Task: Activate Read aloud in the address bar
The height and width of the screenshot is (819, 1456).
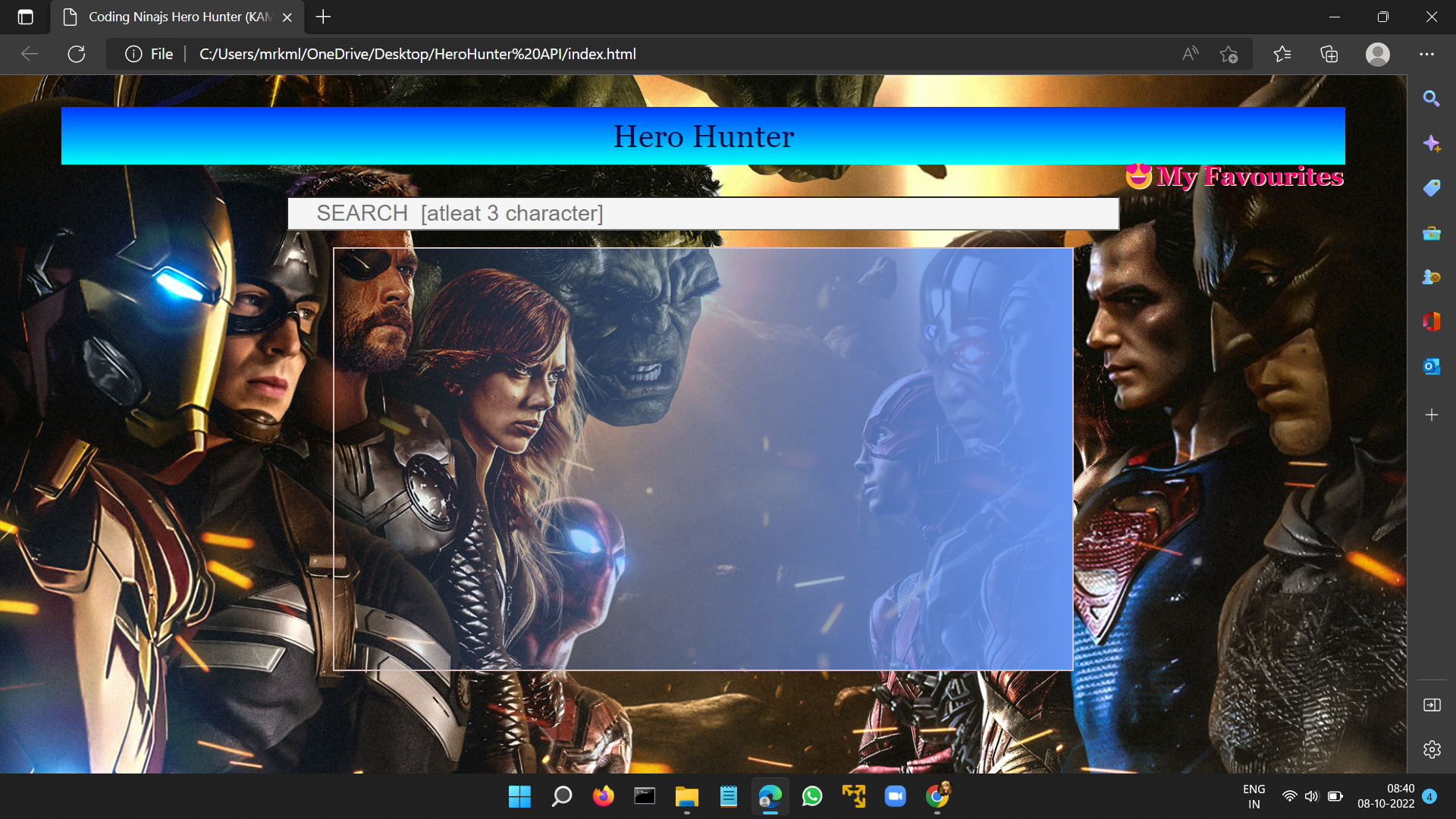Action: (1189, 54)
